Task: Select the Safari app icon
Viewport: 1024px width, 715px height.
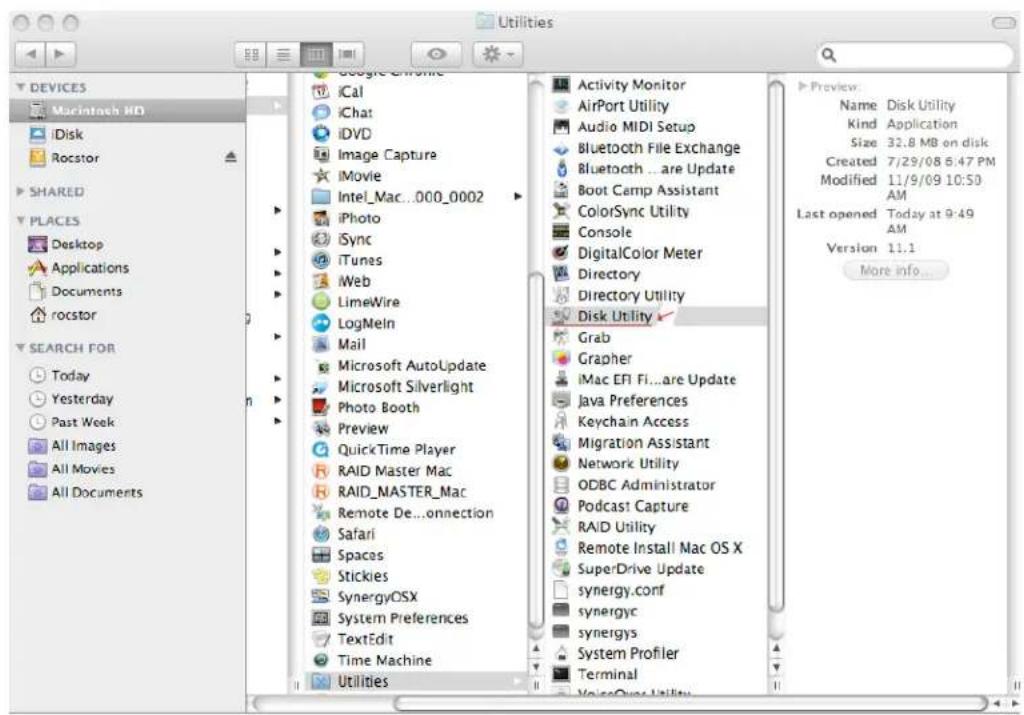Action: [321, 533]
